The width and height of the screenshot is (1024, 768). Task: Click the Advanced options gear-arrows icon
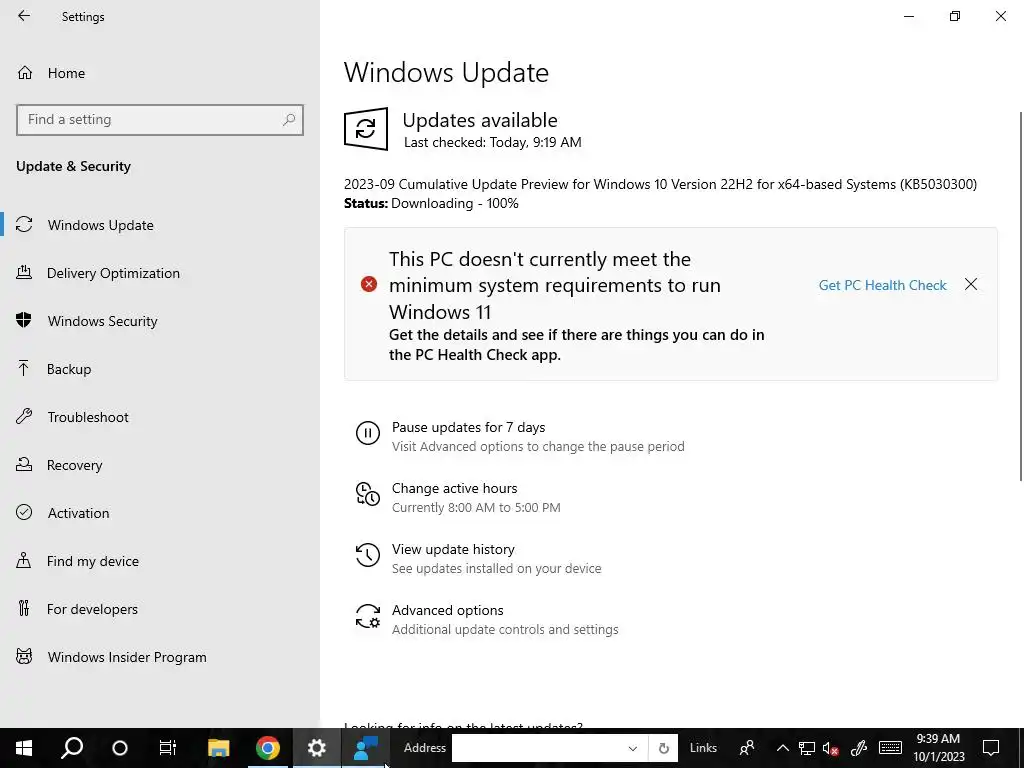pyautogui.click(x=368, y=616)
